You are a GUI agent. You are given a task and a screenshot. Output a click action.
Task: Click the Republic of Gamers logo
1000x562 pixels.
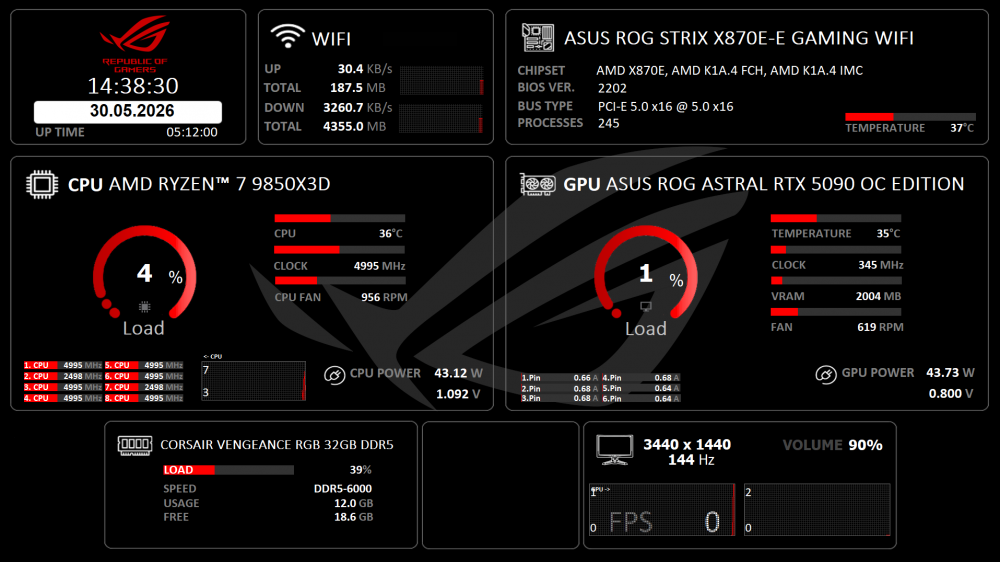[x=135, y=43]
